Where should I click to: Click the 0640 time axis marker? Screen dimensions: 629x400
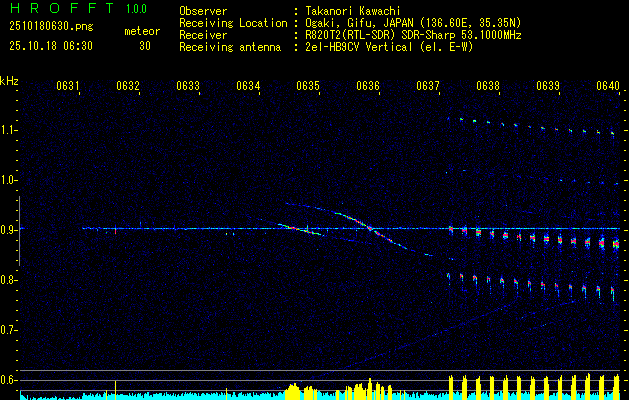tap(608, 86)
